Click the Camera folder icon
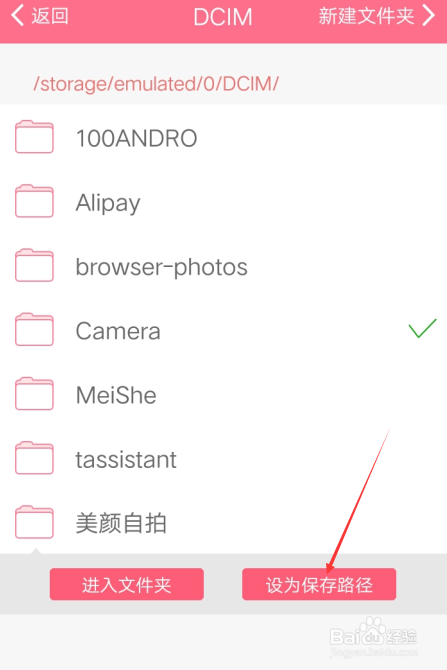447x670 pixels. click(x=34, y=329)
